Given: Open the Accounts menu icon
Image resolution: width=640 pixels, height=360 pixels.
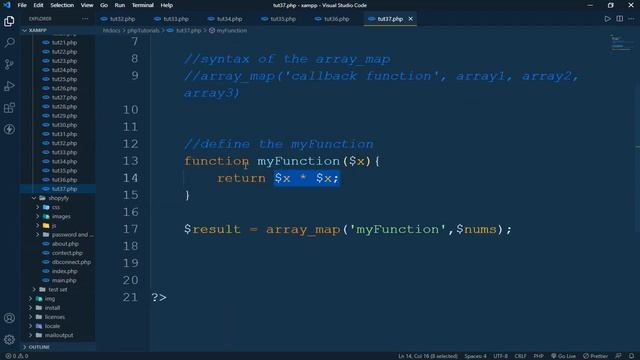Looking at the screenshot, I should pyautogui.click(x=9, y=318).
